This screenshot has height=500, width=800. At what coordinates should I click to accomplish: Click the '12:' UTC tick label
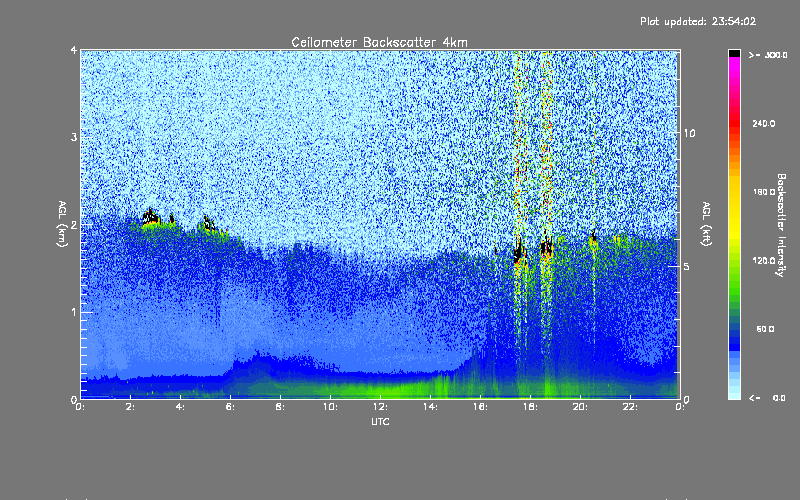[x=380, y=407]
